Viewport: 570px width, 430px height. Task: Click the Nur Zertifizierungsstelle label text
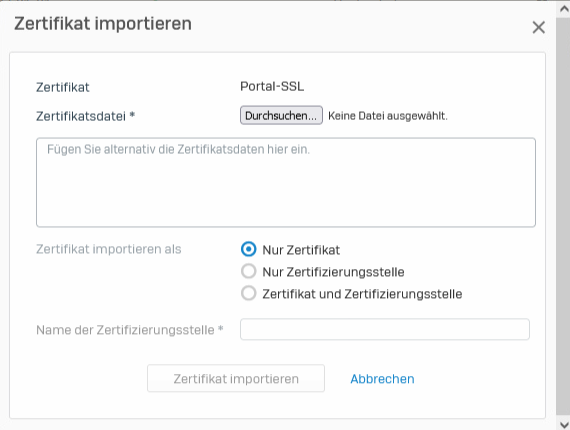click(333, 272)
